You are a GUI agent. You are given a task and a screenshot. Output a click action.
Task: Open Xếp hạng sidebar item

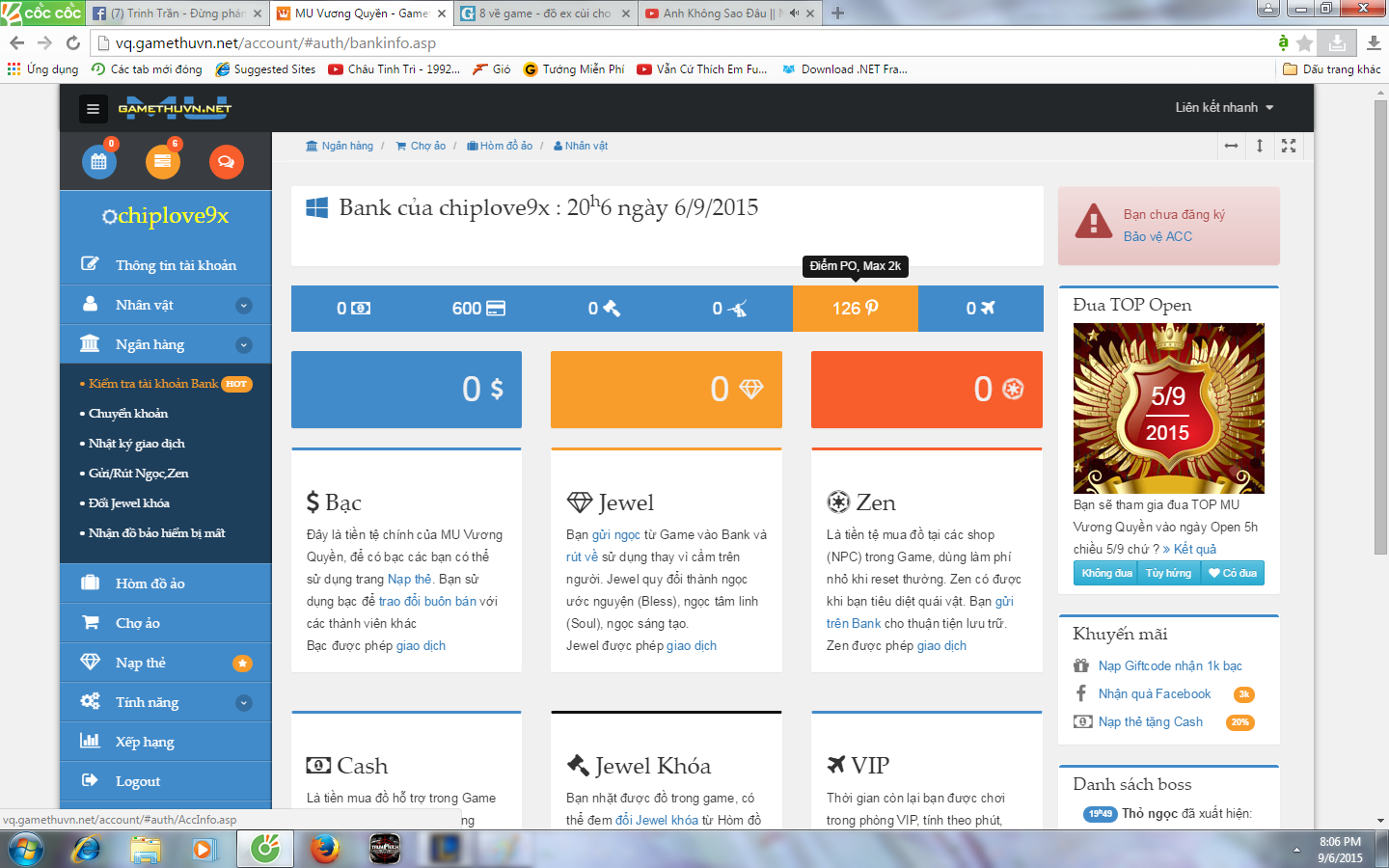[x=165, y=742]
